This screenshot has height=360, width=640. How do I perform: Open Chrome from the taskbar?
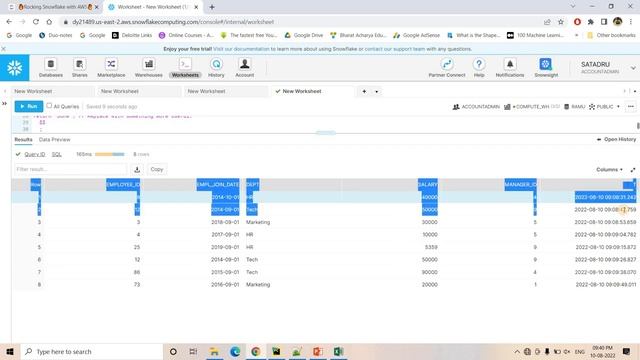(256, 351)
